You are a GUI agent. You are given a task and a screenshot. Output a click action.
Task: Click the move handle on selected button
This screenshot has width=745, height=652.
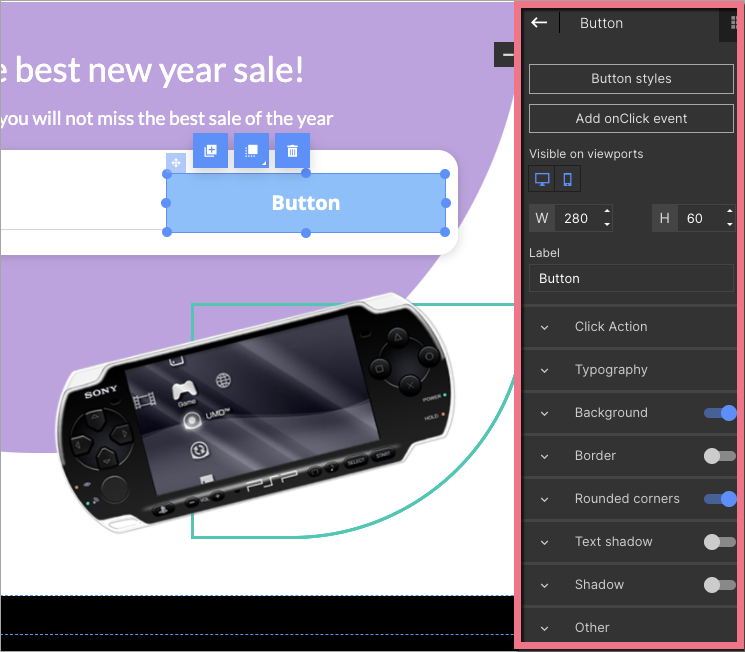tap(175, 162)
